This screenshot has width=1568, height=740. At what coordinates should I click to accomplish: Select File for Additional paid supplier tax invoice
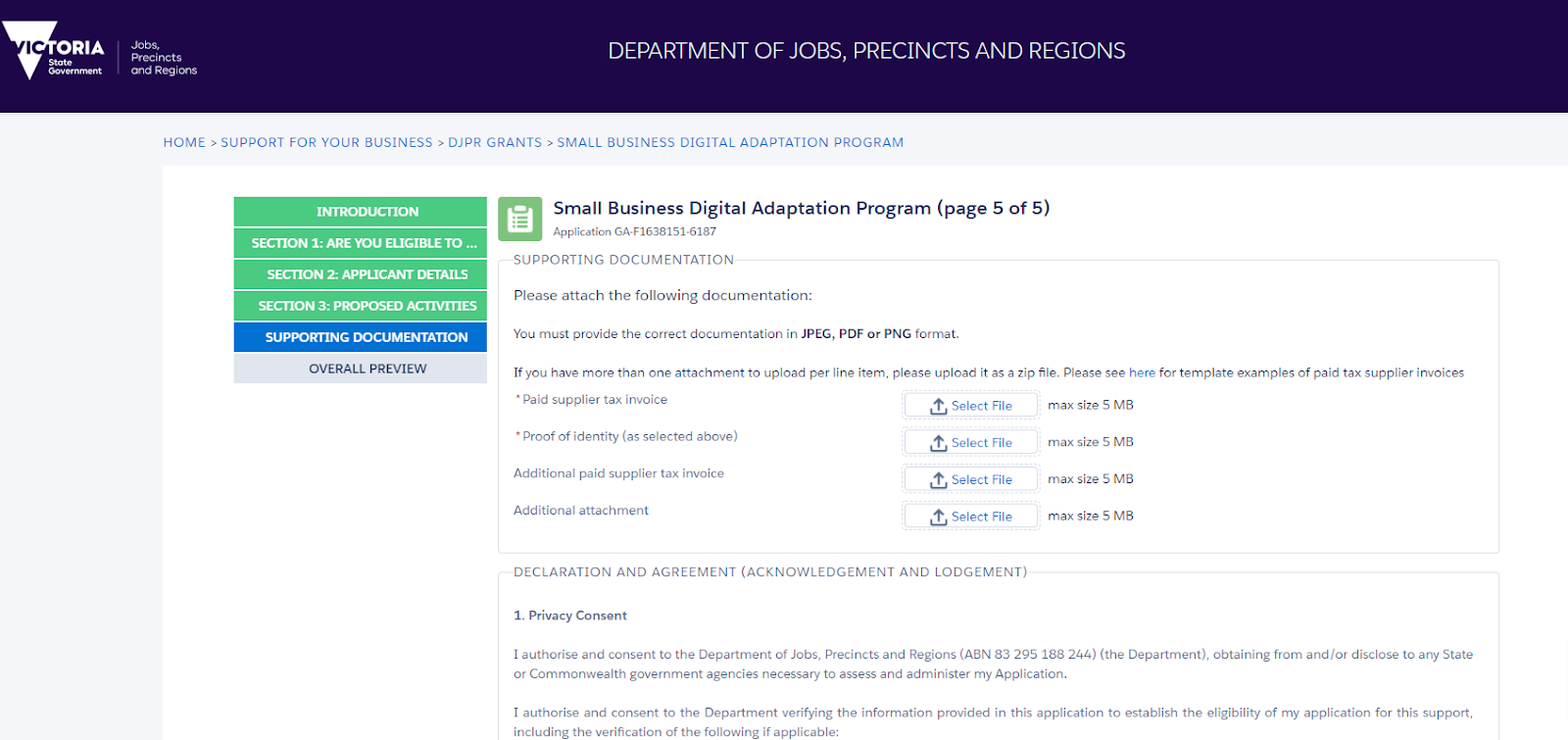(970, 479)
